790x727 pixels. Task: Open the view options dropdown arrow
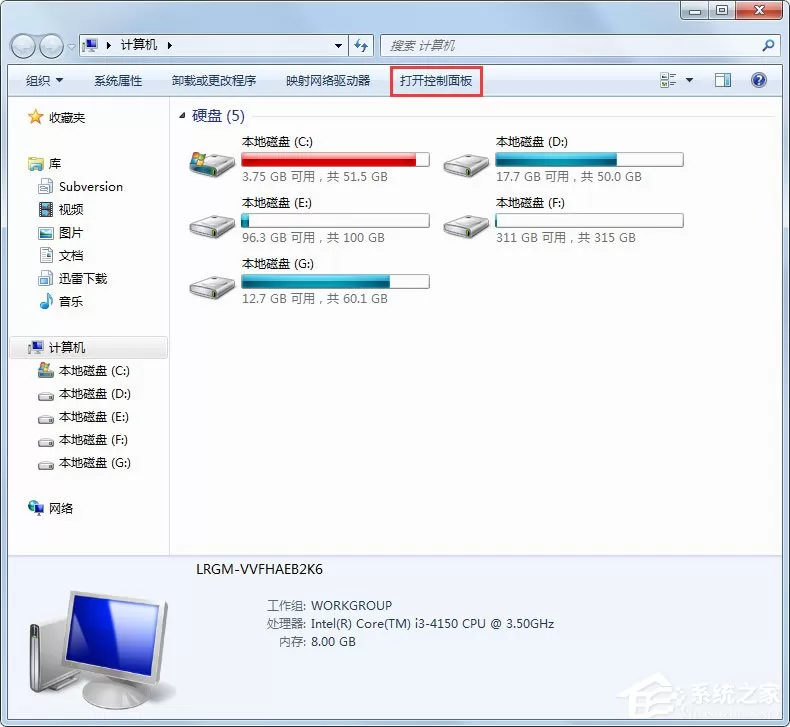point(689,80)
